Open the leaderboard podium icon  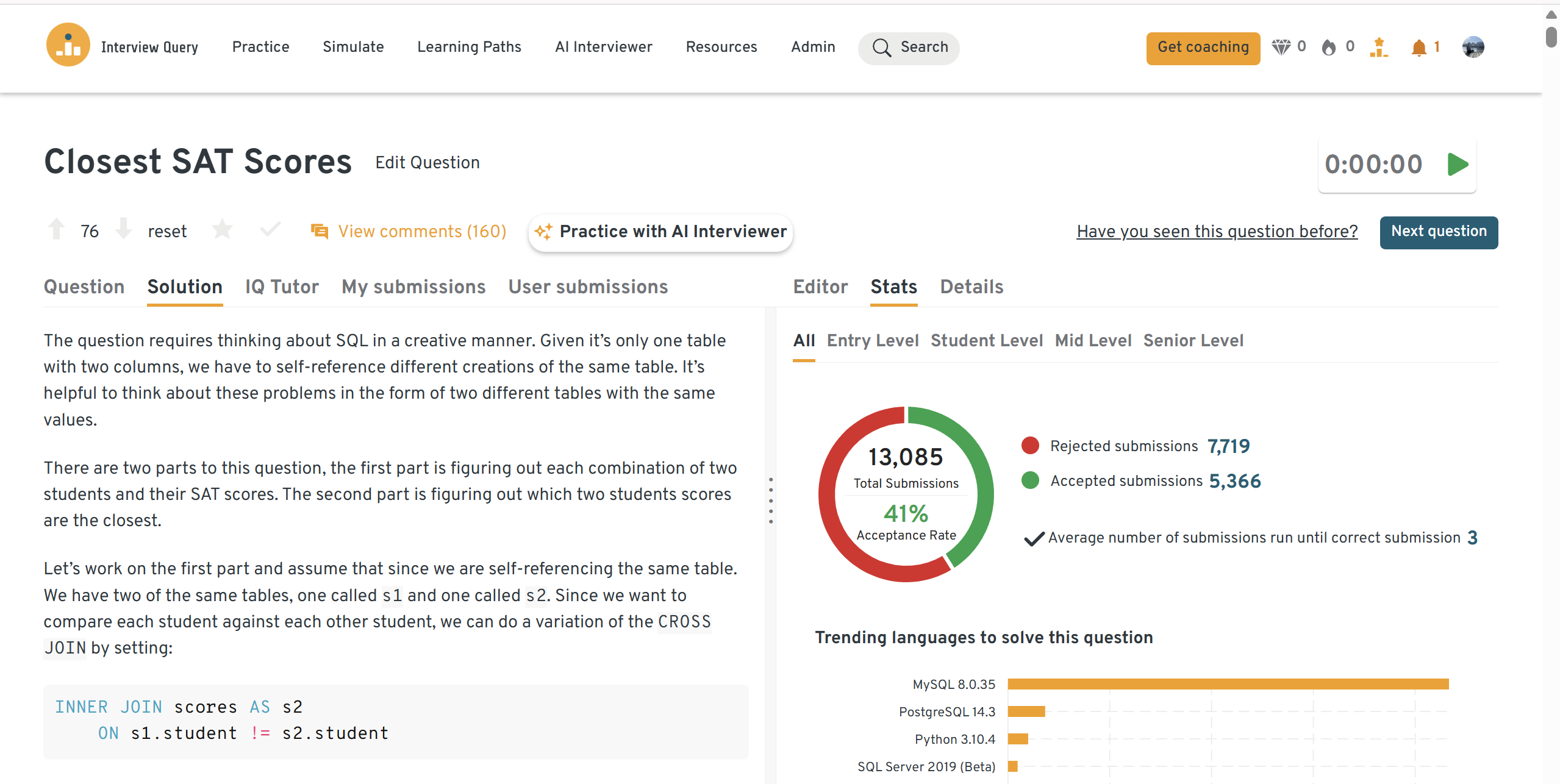point(1378,47)
